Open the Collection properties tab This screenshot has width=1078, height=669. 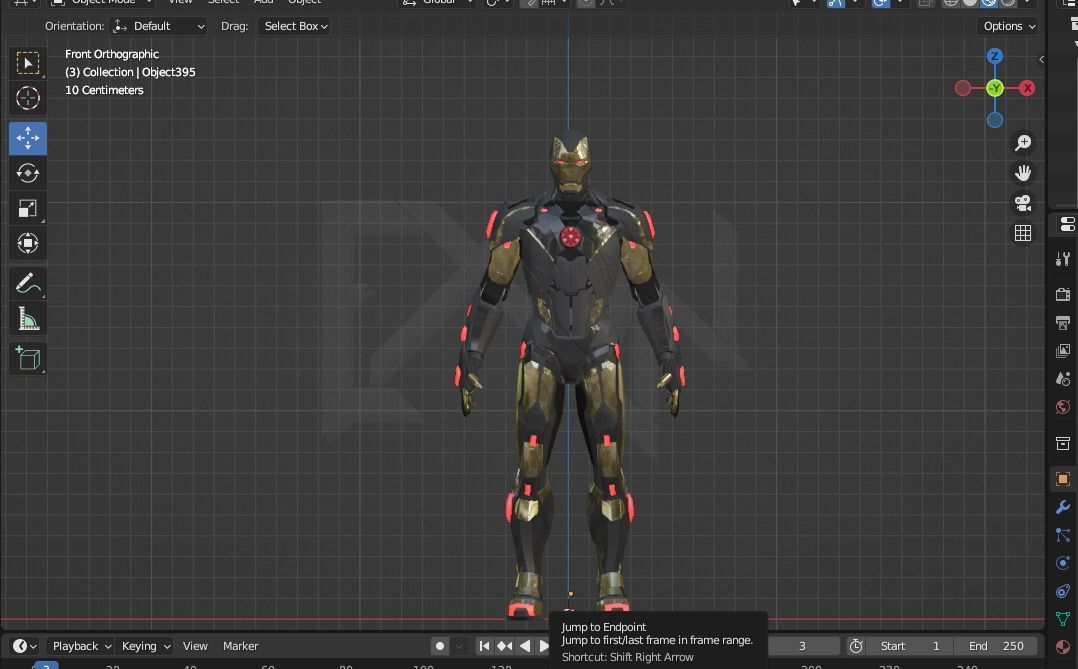pos(1063,443)
